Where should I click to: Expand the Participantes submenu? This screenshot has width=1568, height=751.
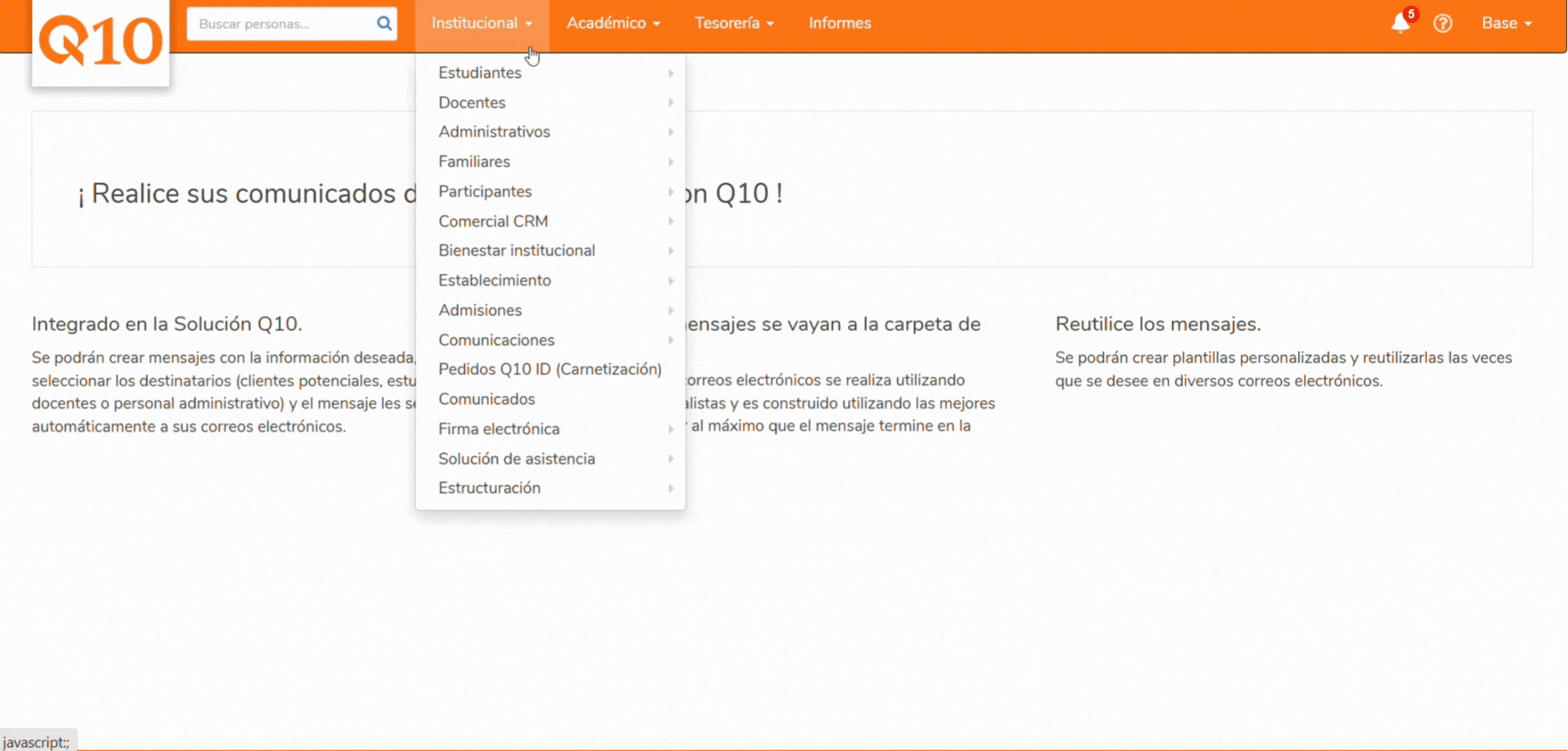(550, 191)
